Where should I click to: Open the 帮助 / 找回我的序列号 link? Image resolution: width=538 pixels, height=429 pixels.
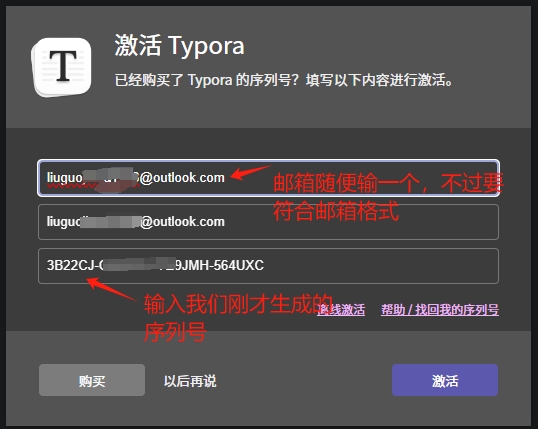click(440, 310)
